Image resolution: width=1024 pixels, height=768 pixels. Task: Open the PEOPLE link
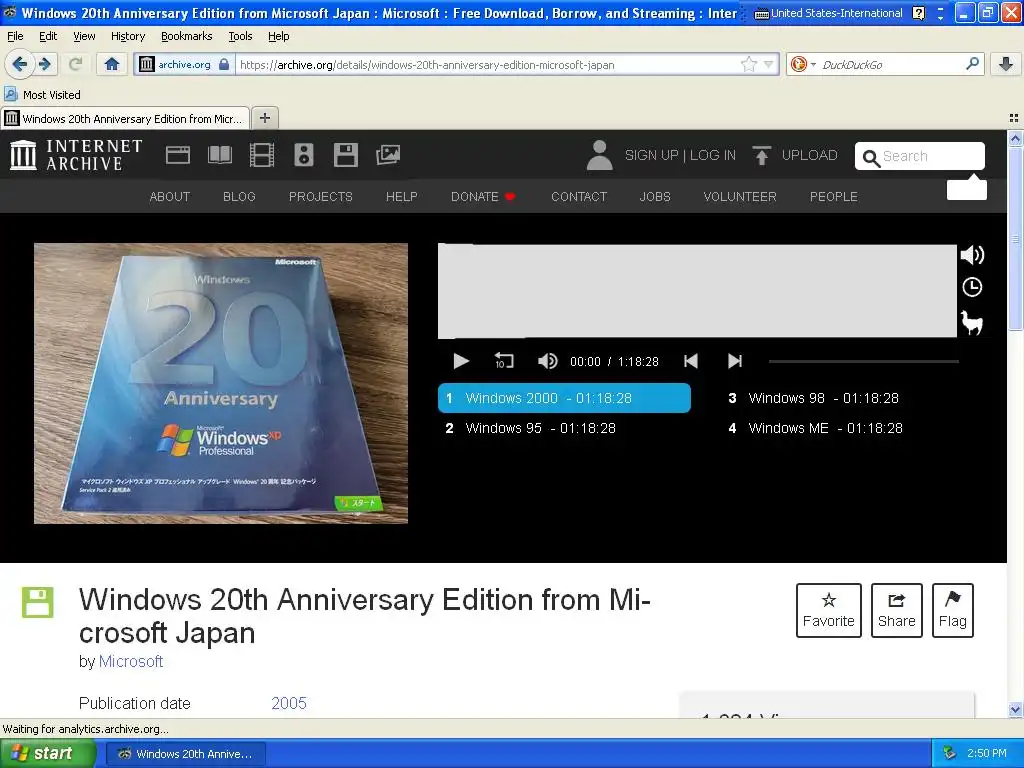coord(834,197)
